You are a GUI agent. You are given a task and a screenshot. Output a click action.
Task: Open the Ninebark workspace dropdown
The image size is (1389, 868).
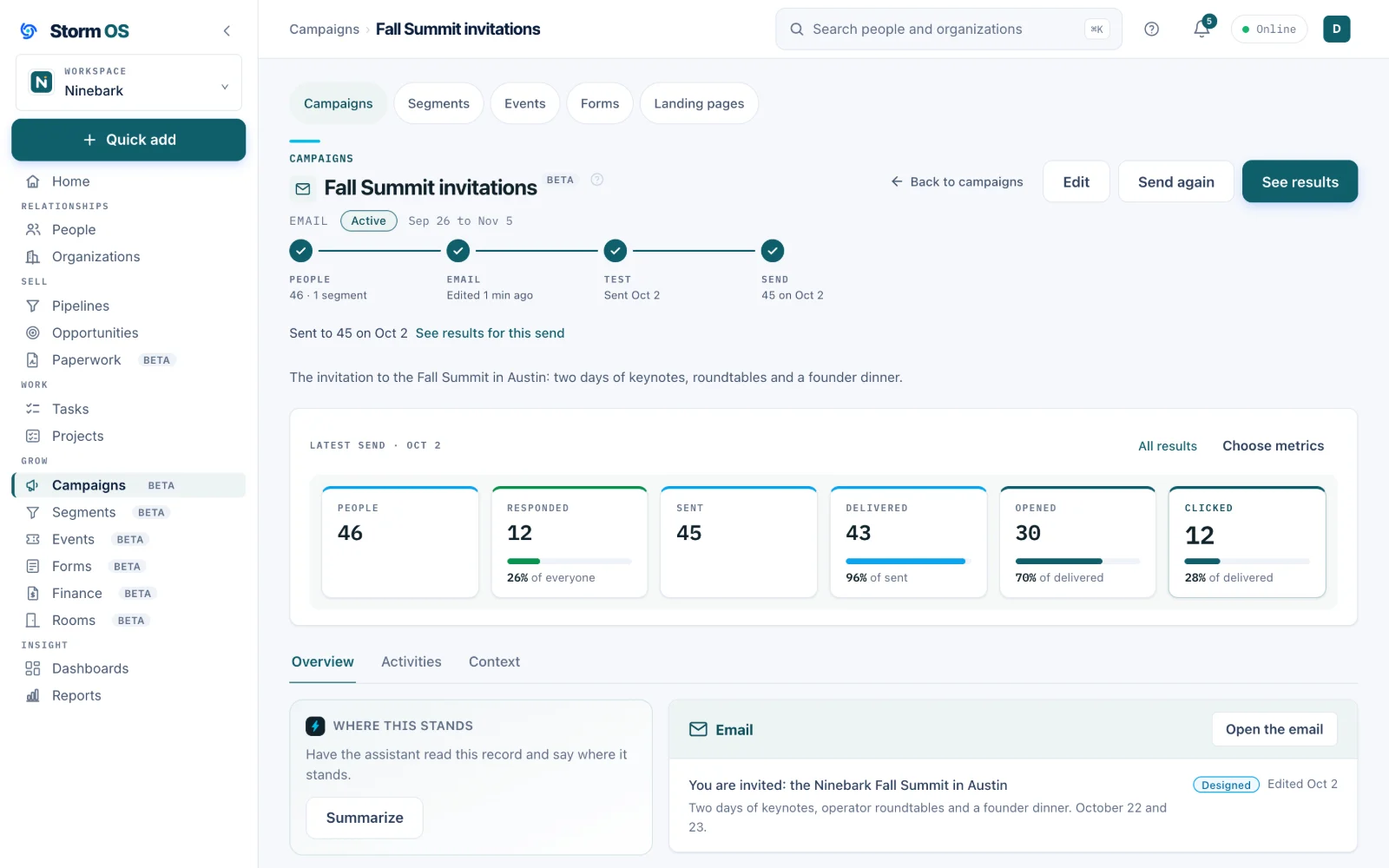128,82
